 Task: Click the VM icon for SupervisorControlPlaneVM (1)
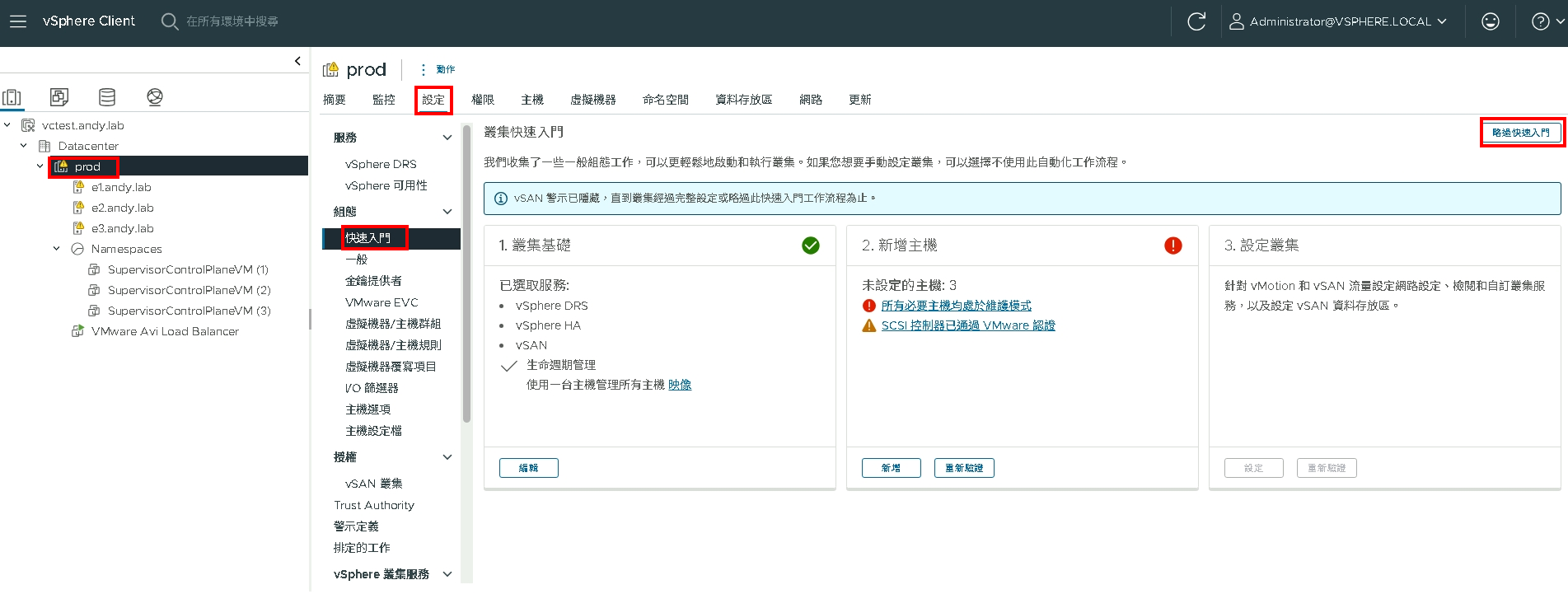tap(94, 269)
